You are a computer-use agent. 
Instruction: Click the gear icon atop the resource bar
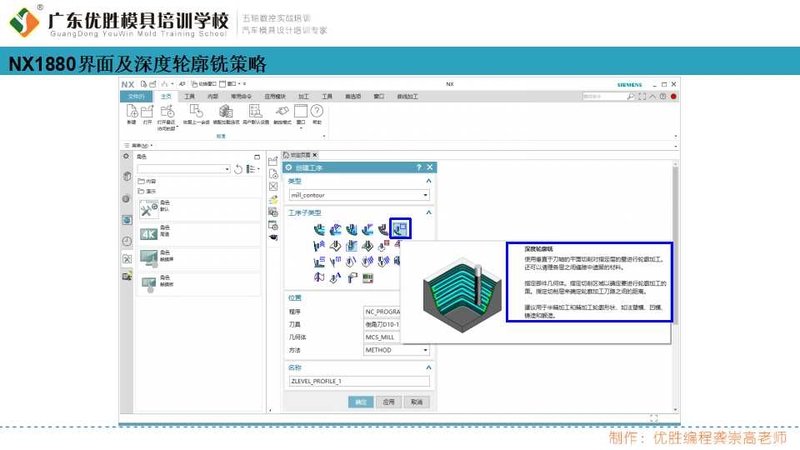pyautogui.click(x=126, y=157)
